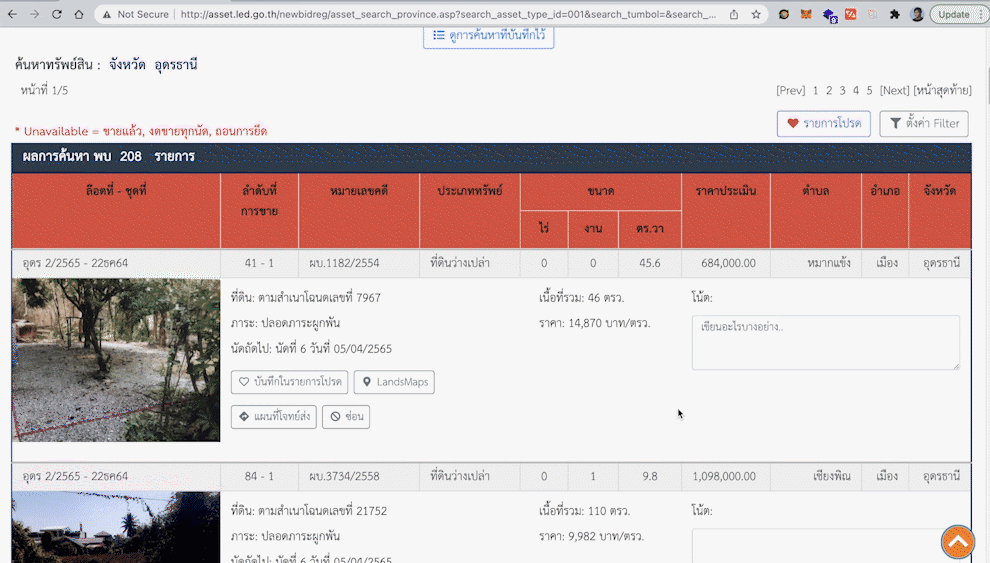Click the Not Secure site warning
The height and width of the screenshot is (563, 990).
click(x=135, y=14)
